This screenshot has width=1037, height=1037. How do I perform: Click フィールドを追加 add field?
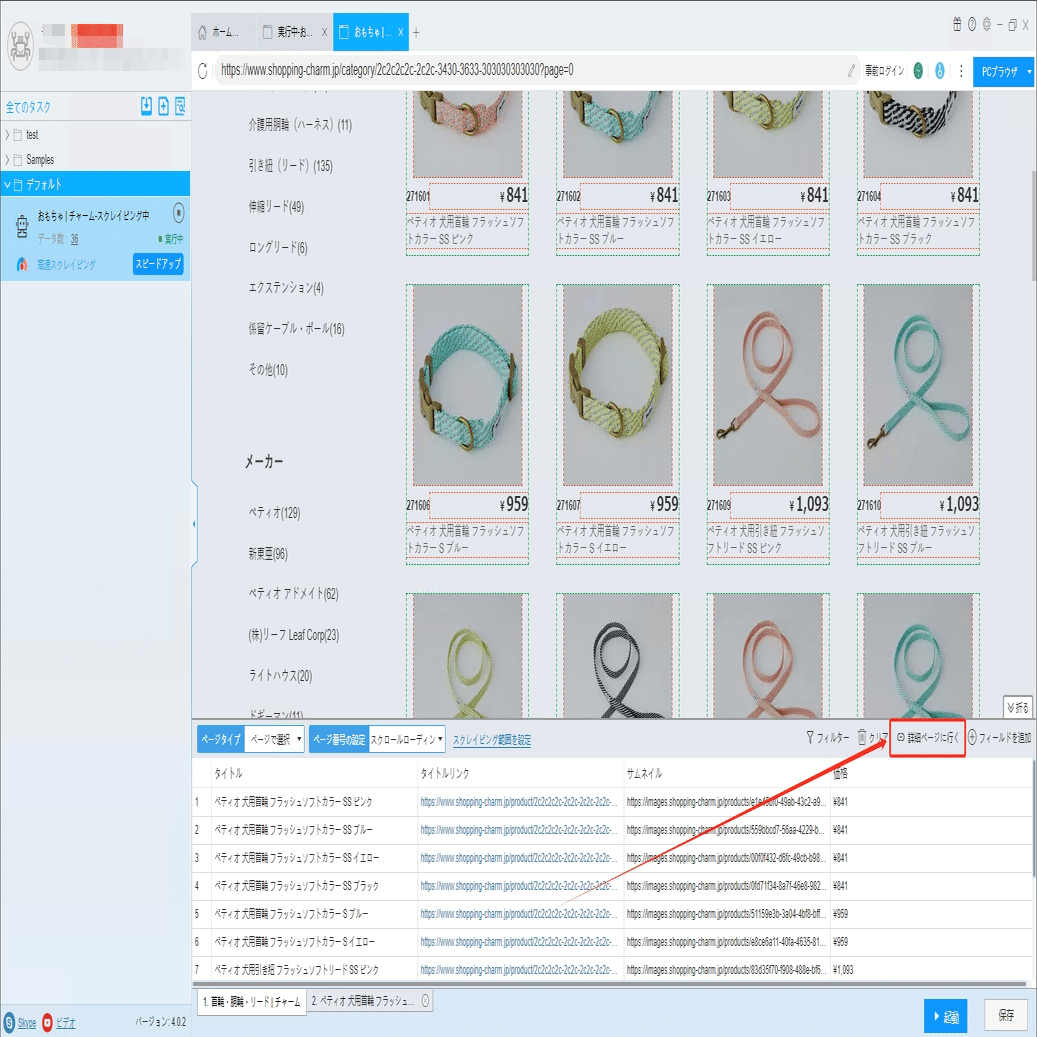coord(999,737)
